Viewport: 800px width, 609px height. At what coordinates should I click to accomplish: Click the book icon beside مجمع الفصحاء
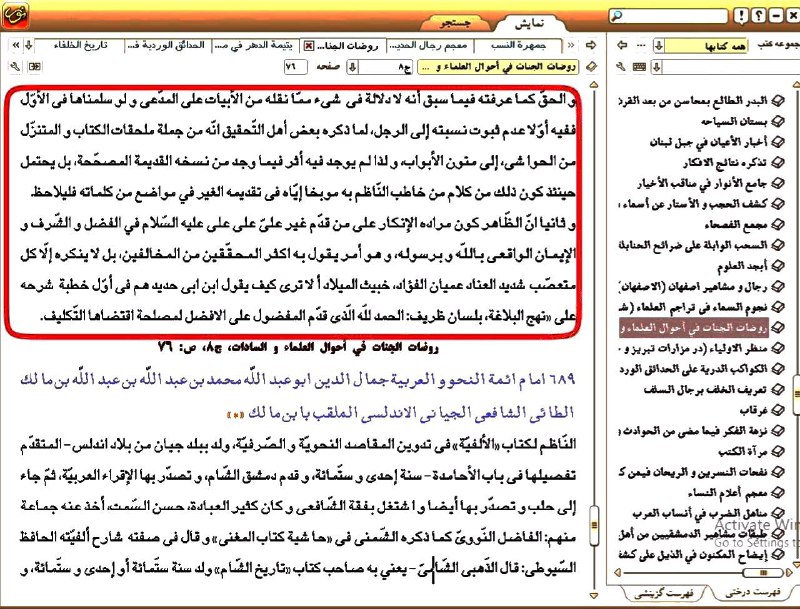[777, 224]
